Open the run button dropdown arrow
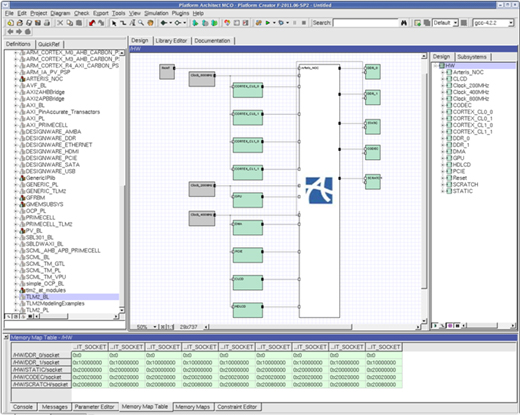Viewport: 520px width, 415px height. 274,23
